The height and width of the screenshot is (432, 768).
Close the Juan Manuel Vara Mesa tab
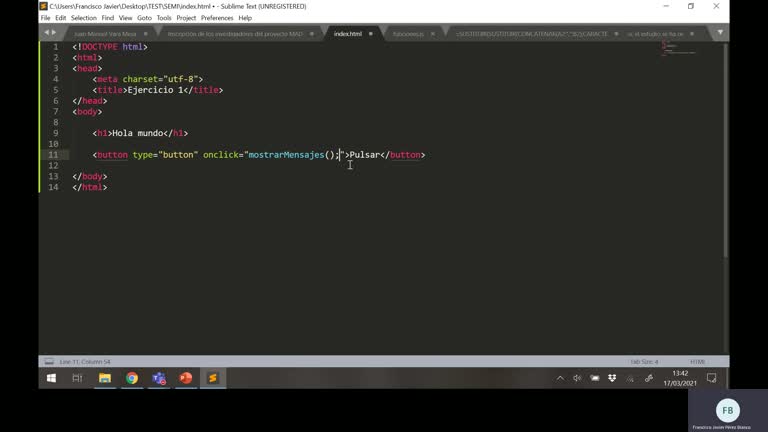point(145,34)
